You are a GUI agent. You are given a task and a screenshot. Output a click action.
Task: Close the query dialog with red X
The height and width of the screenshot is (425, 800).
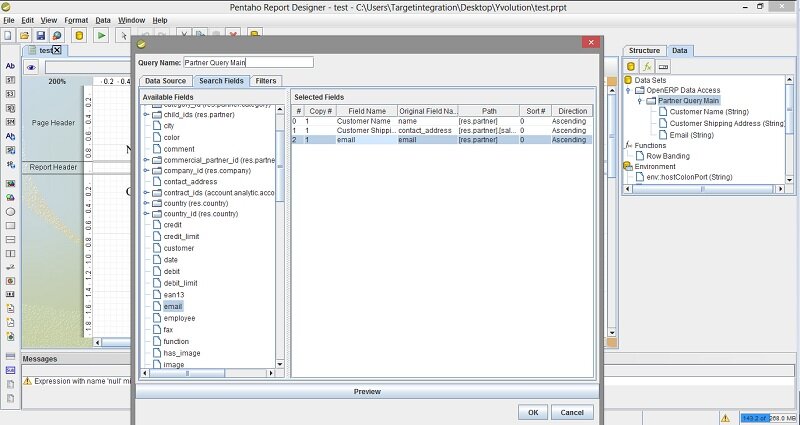591,42
